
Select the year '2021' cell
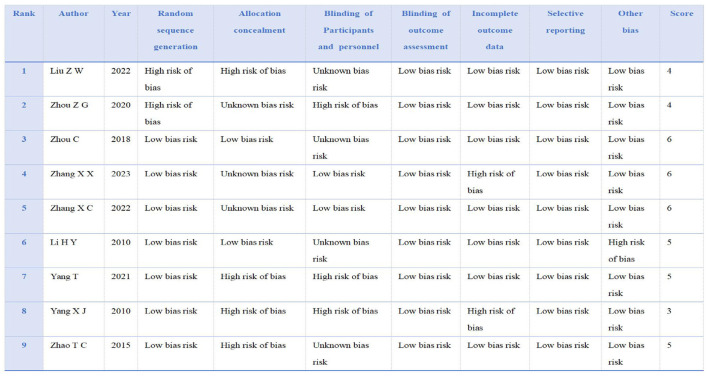[121, 277]
